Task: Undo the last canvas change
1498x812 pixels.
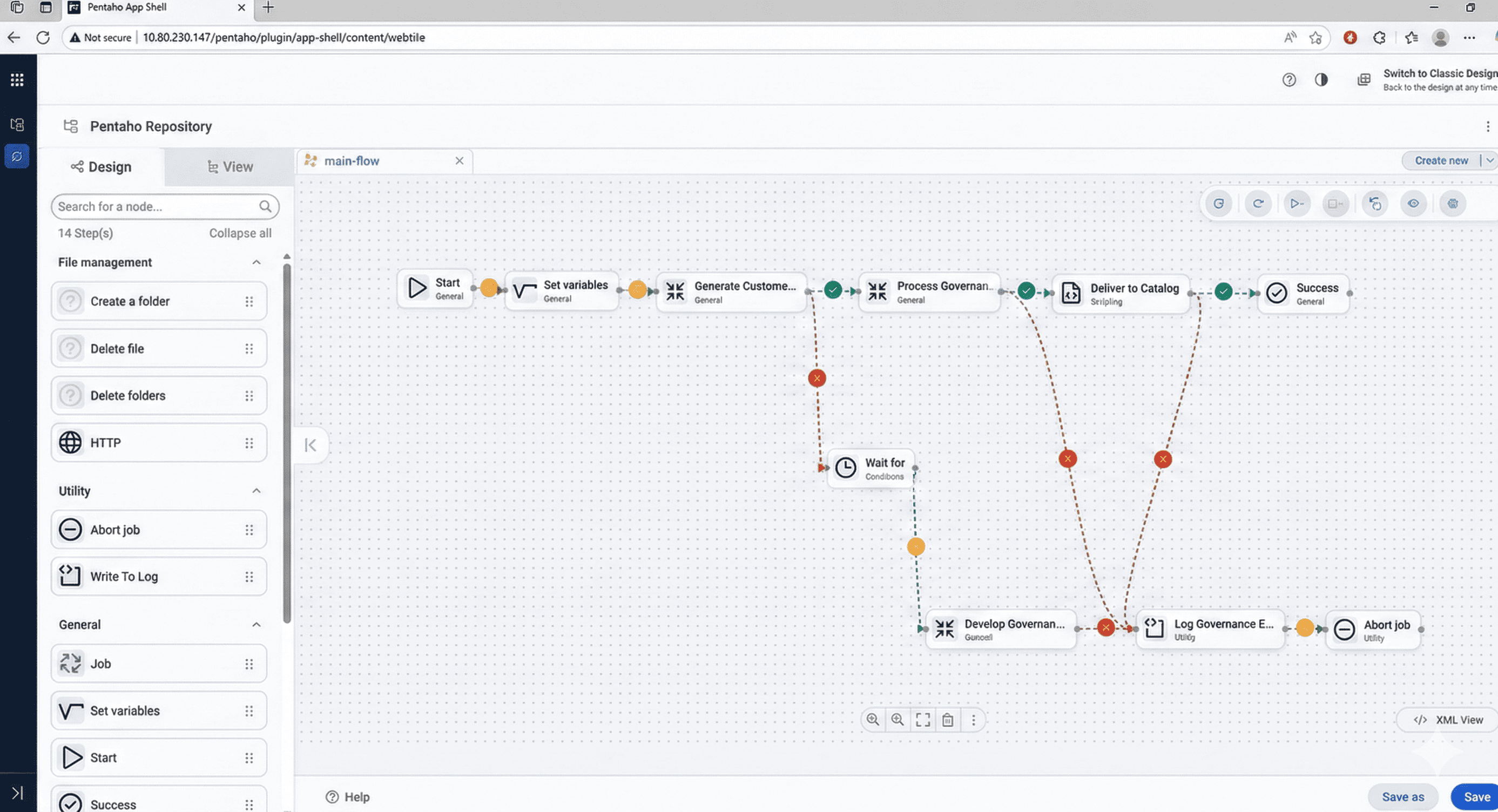Action: click(1218, 204)
